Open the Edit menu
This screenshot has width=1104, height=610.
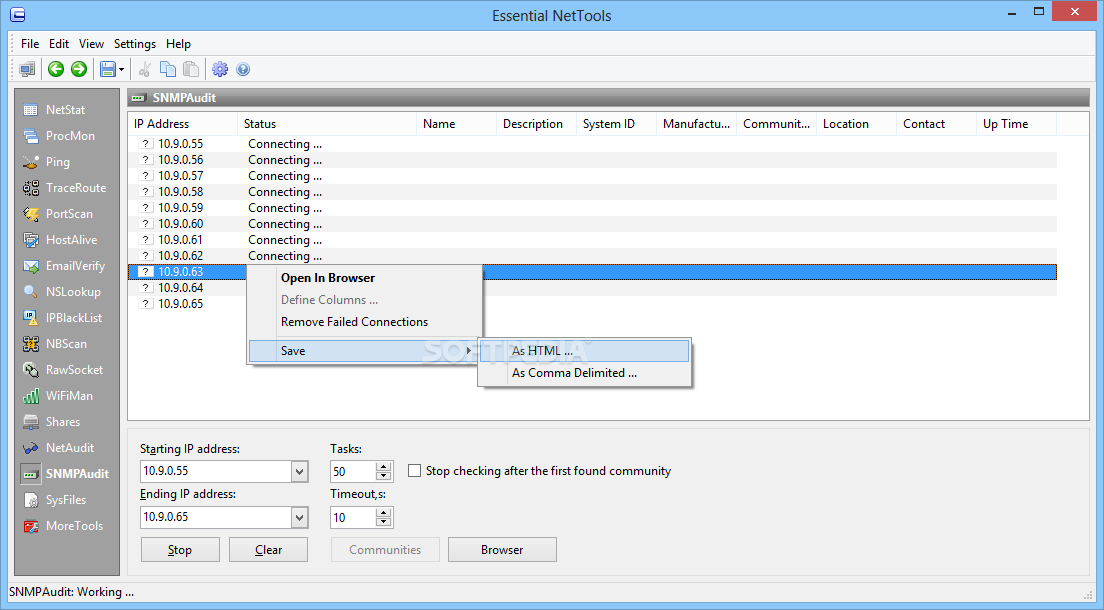pos(59,44)
